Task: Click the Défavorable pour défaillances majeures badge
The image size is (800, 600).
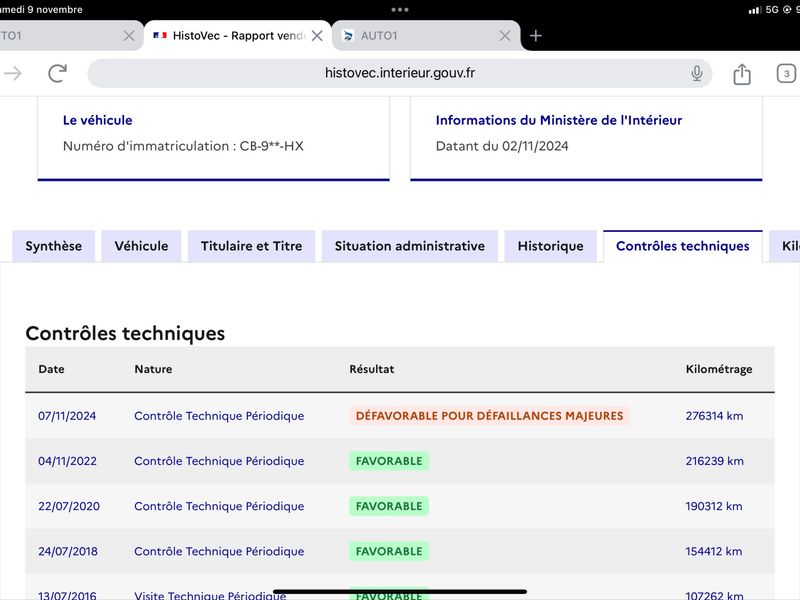Action: tap(489, 416)
